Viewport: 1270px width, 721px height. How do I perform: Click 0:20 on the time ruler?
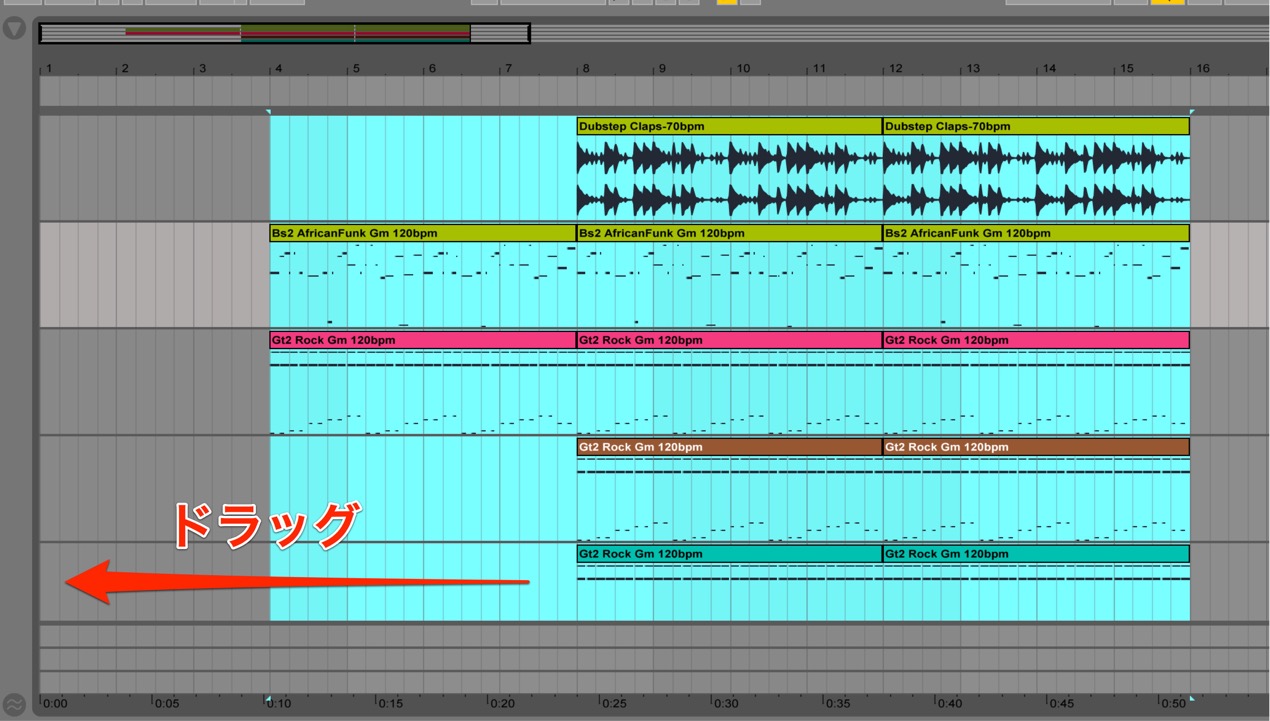coord(503,703)
